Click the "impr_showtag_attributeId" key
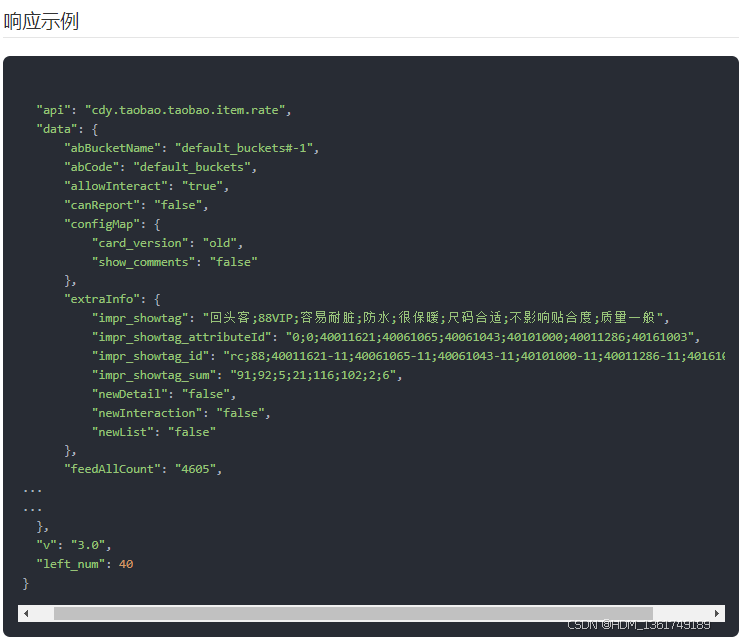The width and height of the screenshot is (739, 638). pyautogui.click(x=181, y=337)
